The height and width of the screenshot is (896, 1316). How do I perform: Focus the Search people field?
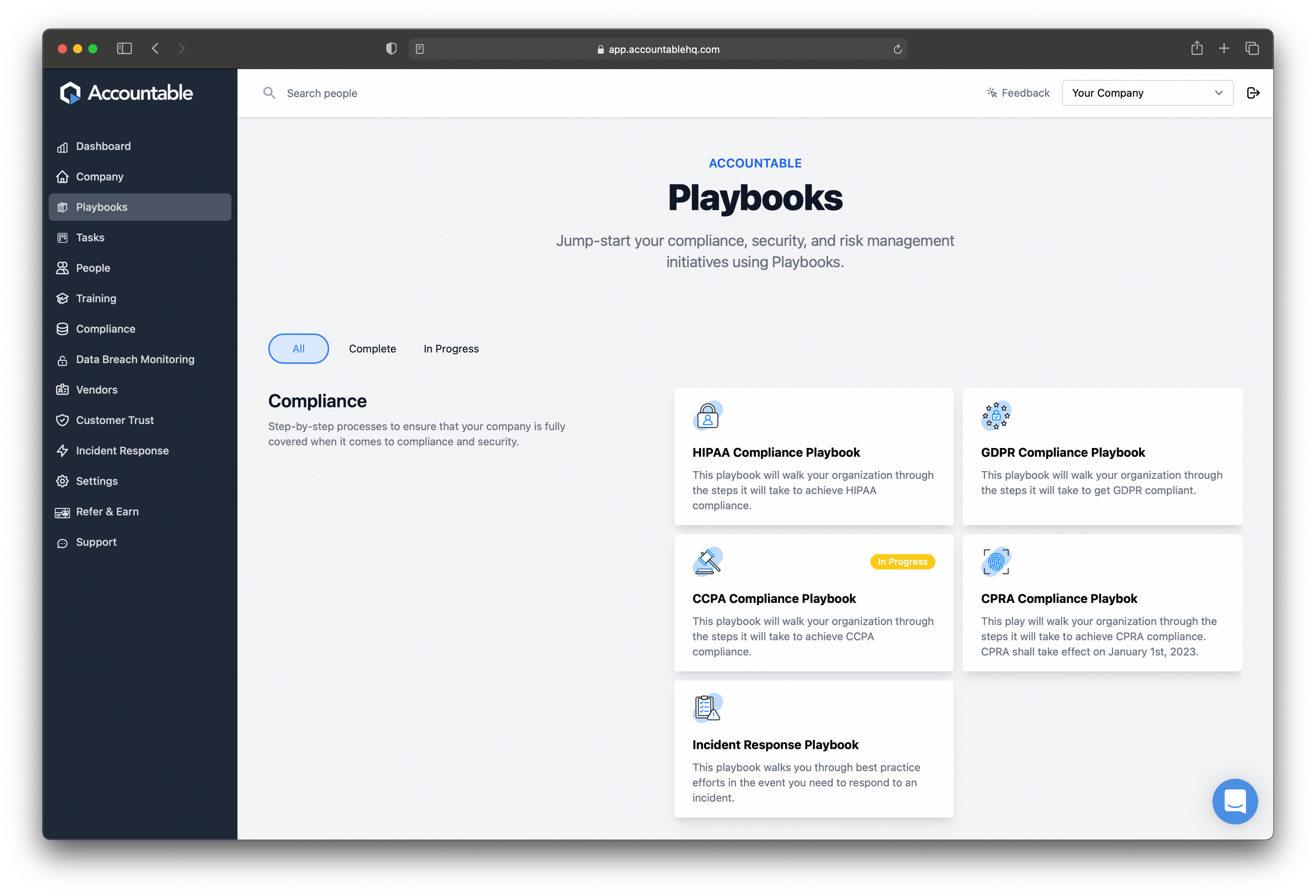pyautogui.click(x=611, y=93)
